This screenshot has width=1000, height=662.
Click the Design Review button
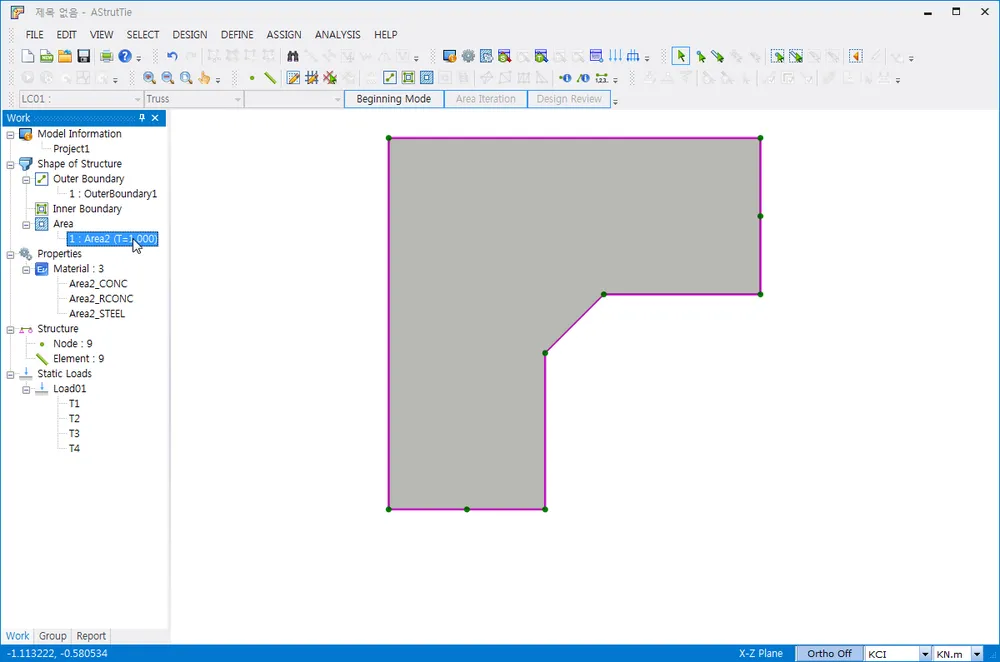569,99
